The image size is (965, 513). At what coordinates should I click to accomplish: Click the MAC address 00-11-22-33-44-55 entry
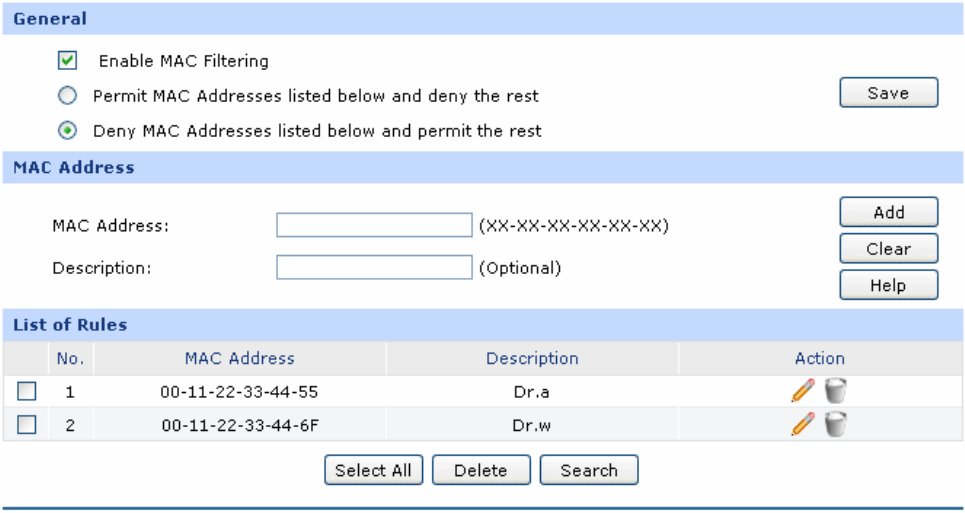(240, 392)
